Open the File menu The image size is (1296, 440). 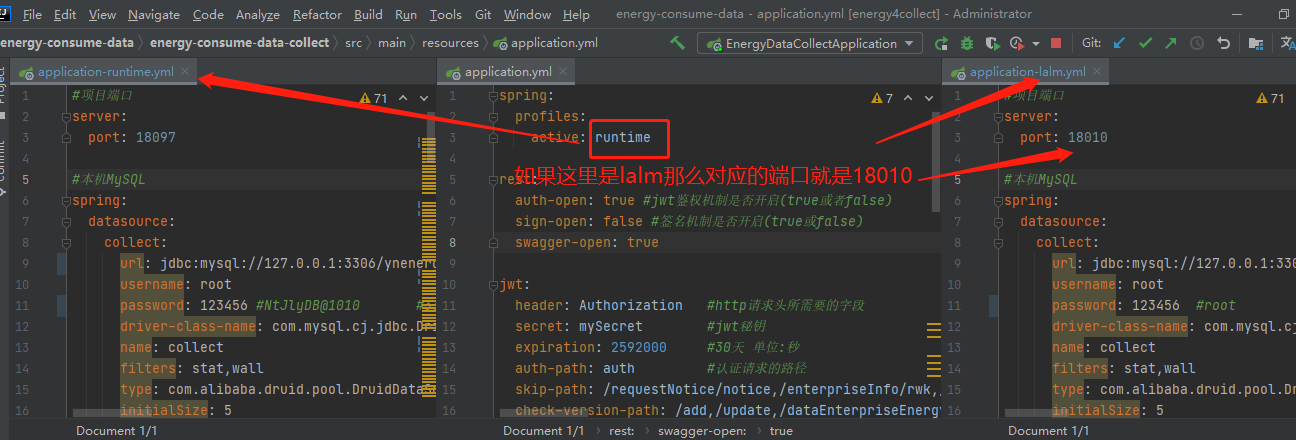point(32,15)
